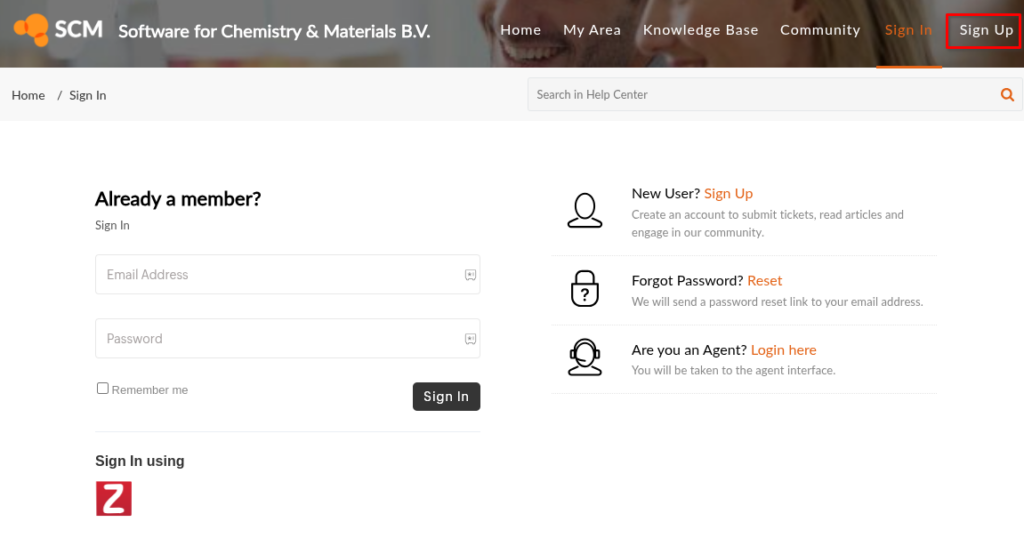The height and width of the screenshot is (538, 1024).
Task: Go to Knowledge Base in the header
Action: tap(700, 30)
